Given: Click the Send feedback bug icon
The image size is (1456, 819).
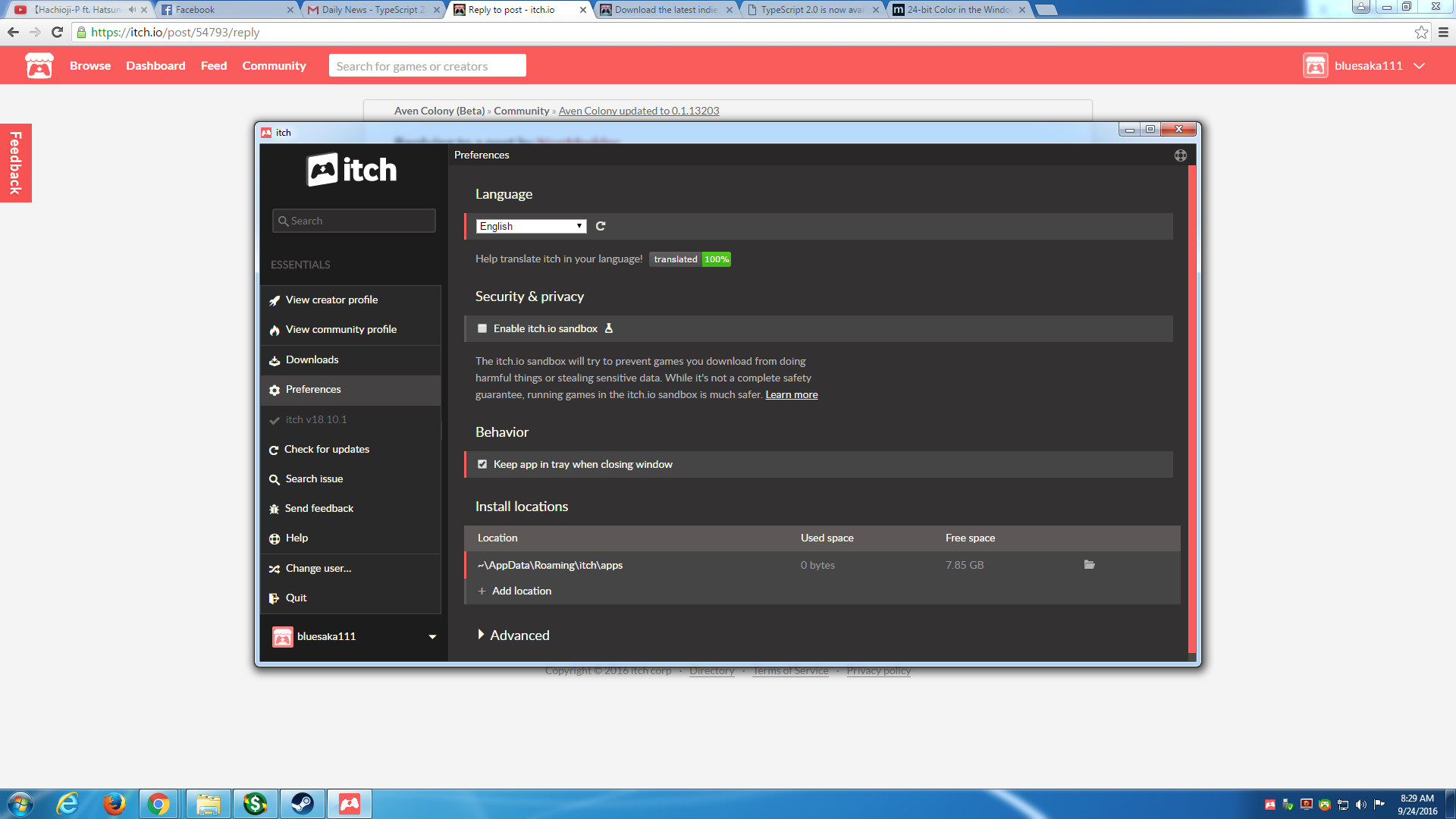Looking at the screenshot, I should coord(275,509).
